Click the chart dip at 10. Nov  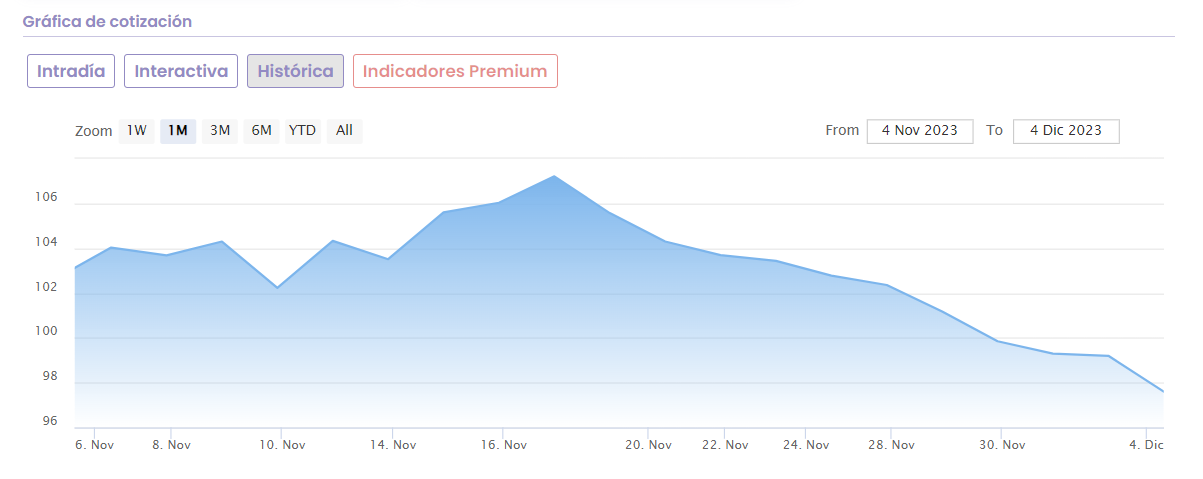pos(277,288)
